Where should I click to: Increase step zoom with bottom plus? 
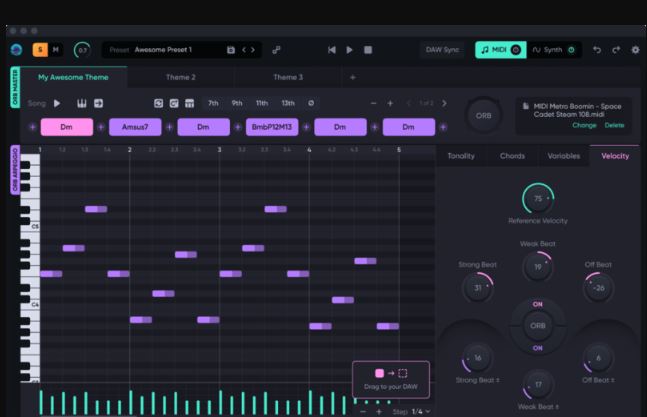point(378,412)
